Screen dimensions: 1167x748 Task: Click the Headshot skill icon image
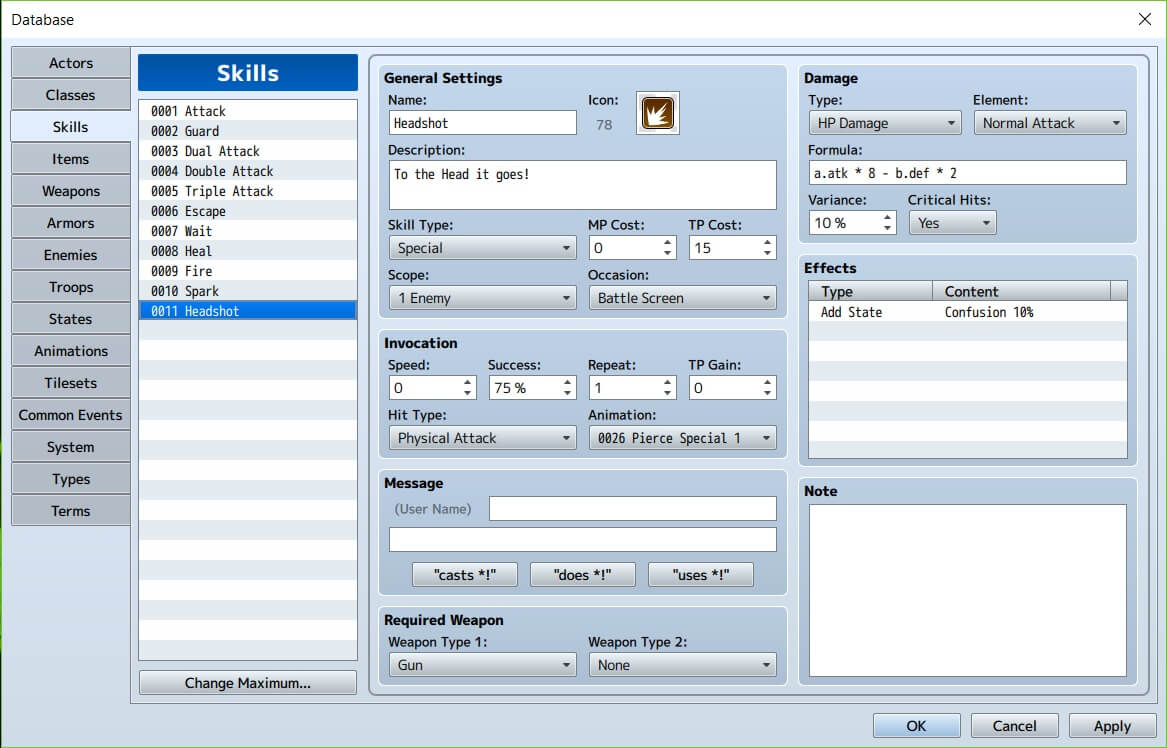point(658,113)
